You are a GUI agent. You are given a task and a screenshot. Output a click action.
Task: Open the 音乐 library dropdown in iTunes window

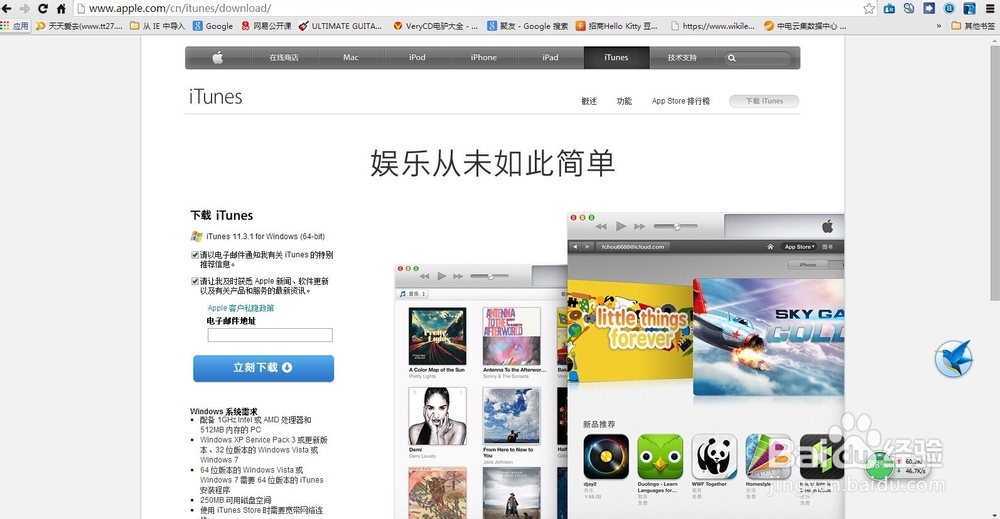click(413, 294)
